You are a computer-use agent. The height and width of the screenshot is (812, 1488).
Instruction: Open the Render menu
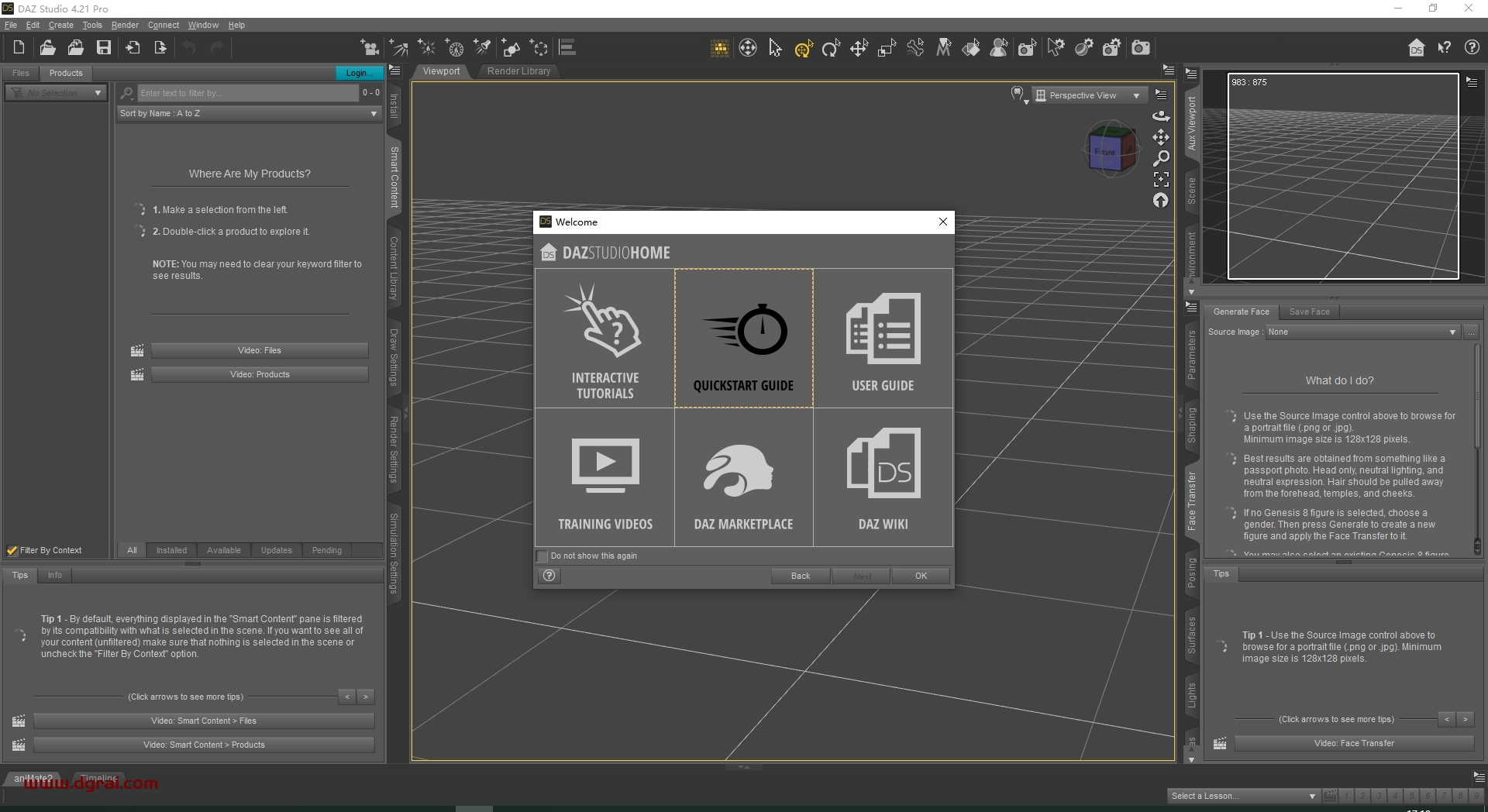125,25
